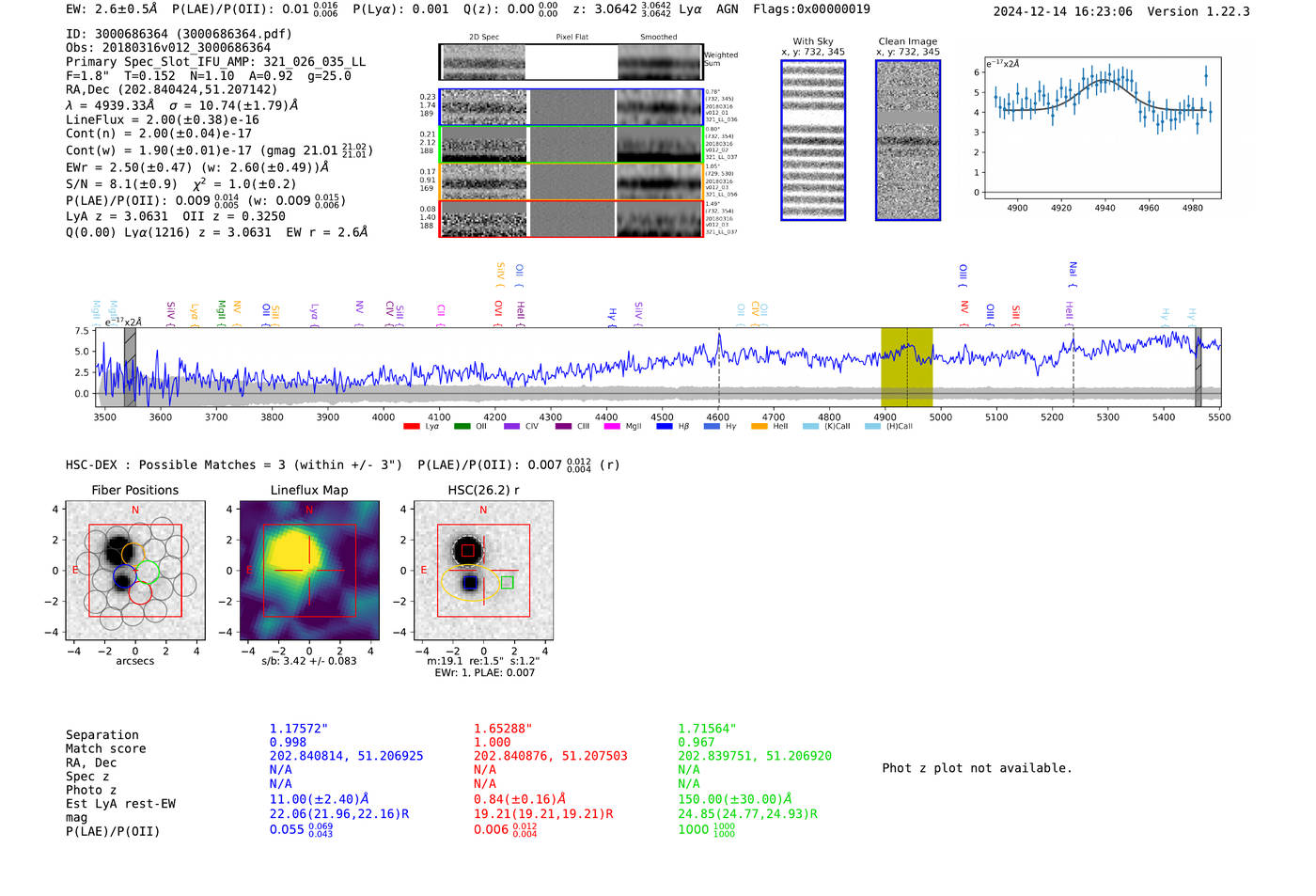
Task: Click the yellow highlighted band in spectrum
Action: 906,368
